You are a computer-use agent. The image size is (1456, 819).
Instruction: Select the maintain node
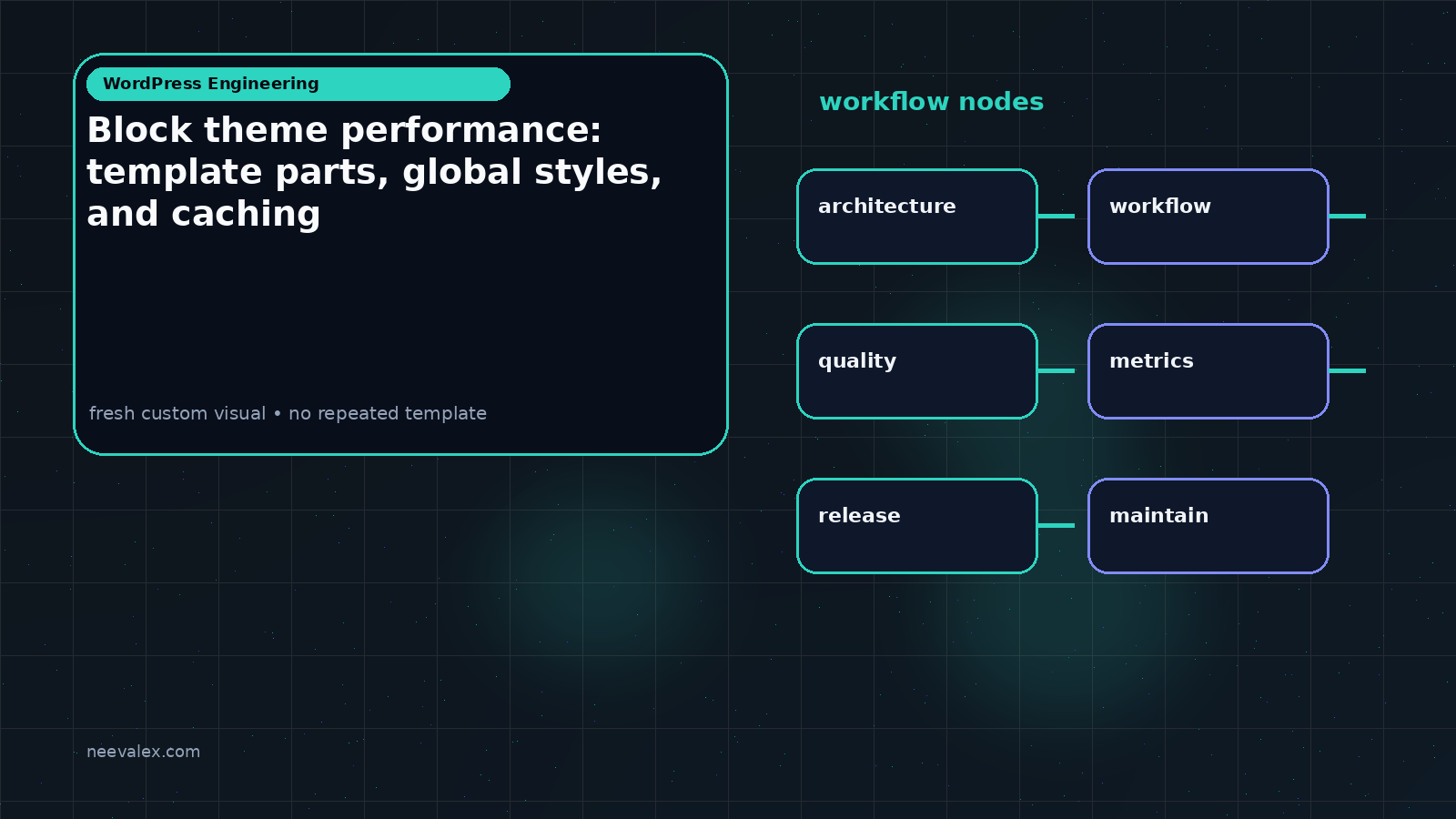(x=1208, y=526)
